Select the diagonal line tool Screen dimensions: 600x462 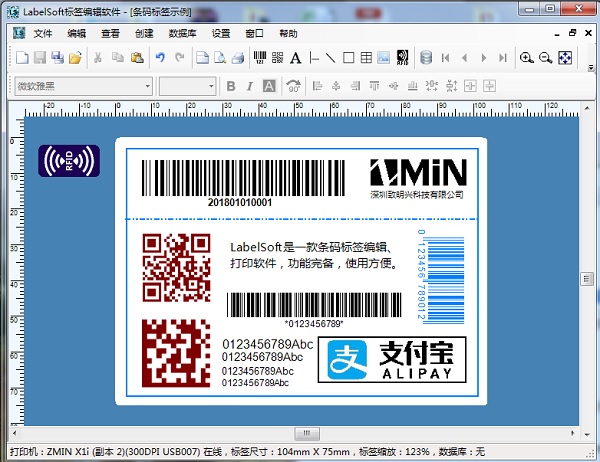pyautogui.click(x=330, y=58)
